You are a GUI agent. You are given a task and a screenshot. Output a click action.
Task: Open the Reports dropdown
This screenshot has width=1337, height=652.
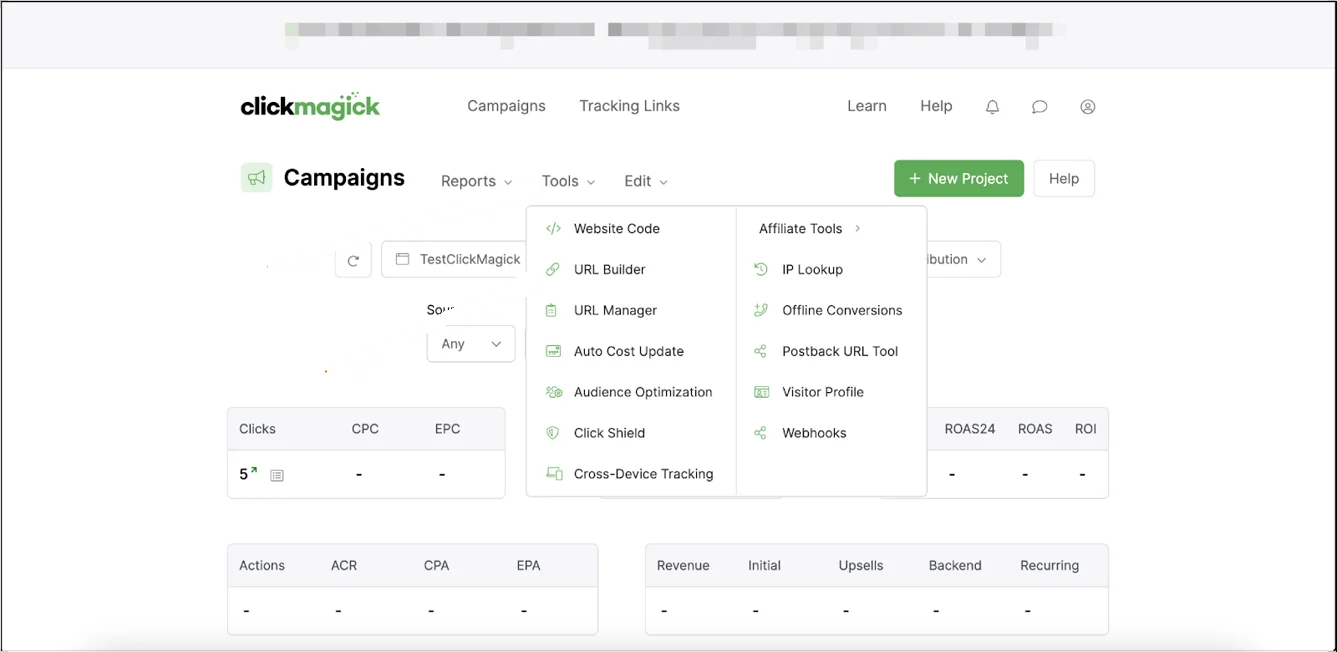(476, 181)
